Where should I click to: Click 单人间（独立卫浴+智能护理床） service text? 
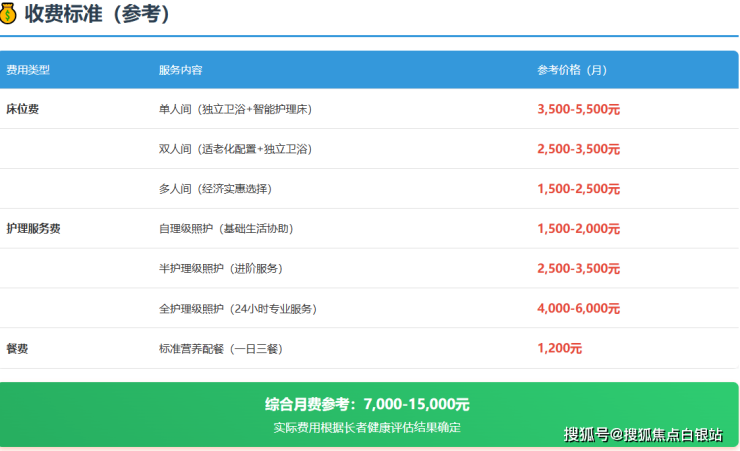pos(235,109)
